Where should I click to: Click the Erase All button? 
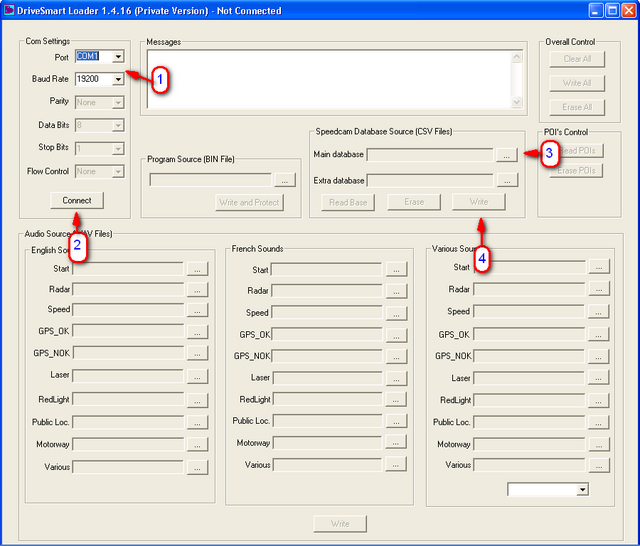tap(577, 107)
